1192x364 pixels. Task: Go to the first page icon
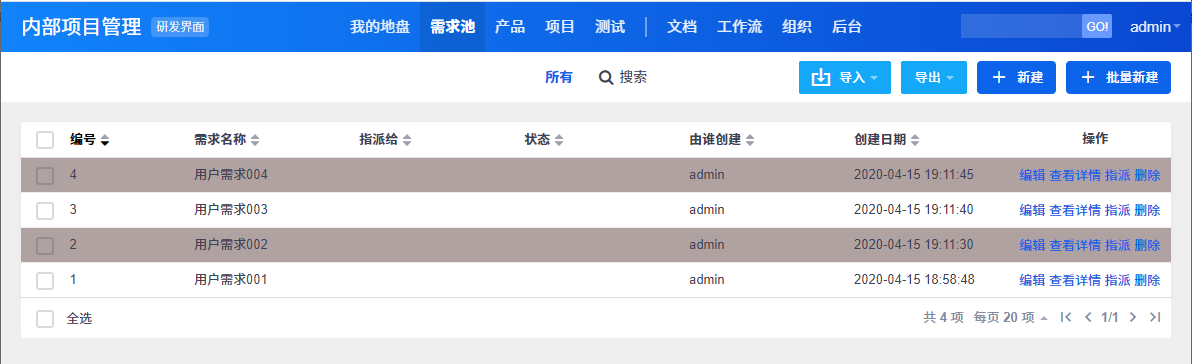click(x=1066, y=317)
